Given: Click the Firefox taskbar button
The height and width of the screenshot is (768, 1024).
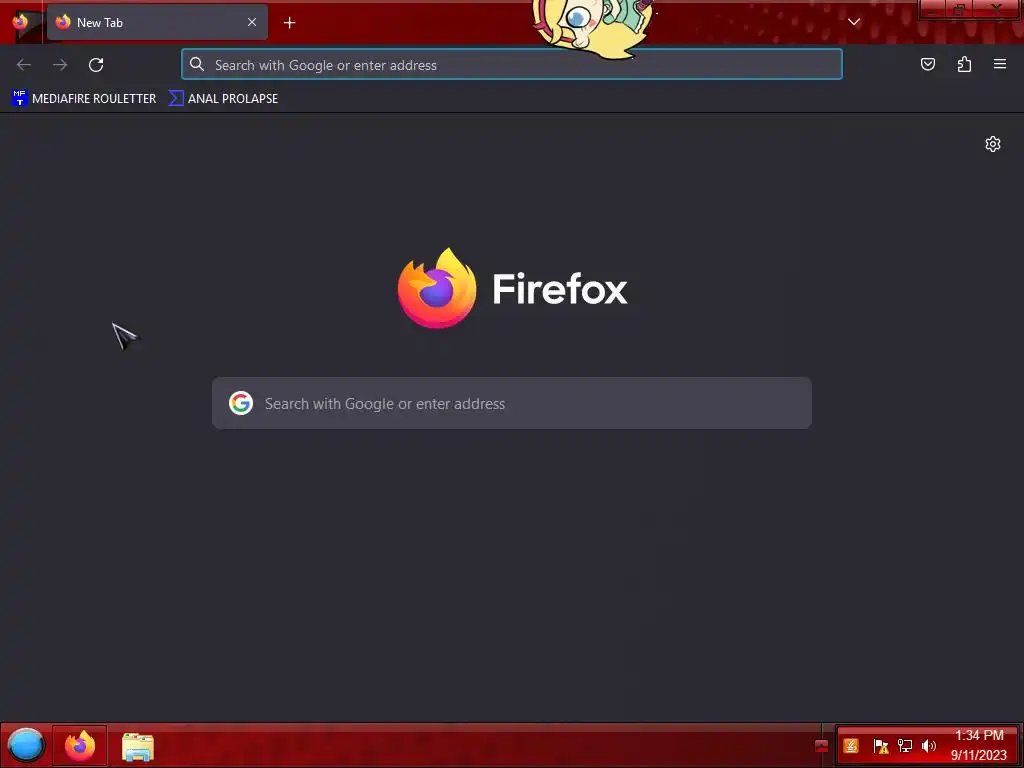Looking at the screenshot, I should point(80,745).
